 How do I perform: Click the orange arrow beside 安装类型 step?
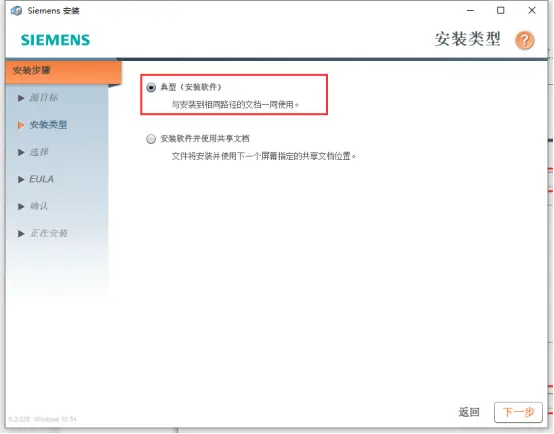[21, 125]
